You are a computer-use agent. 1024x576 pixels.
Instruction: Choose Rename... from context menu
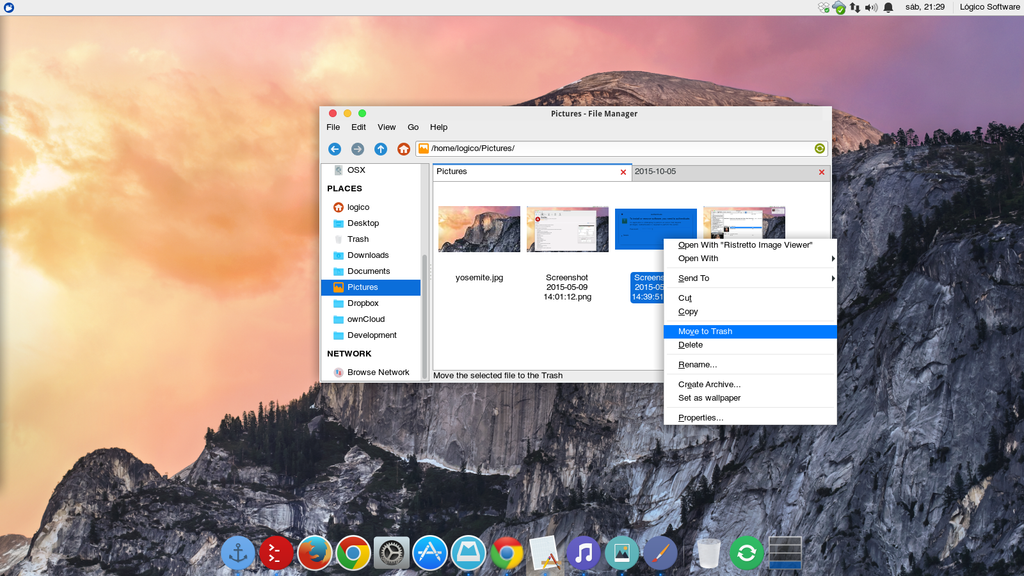pos(750,365)
